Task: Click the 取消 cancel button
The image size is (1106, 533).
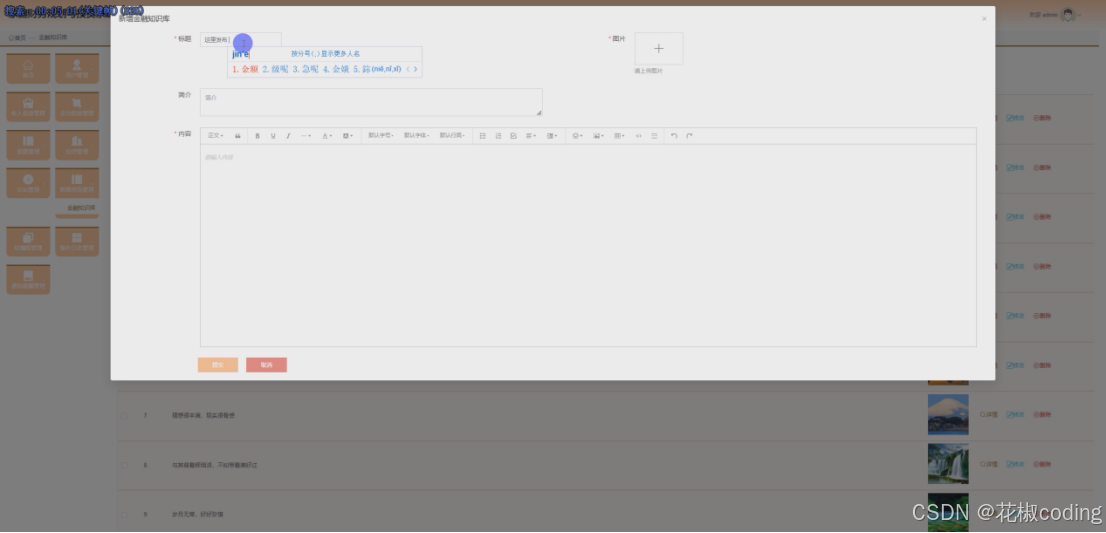Action: pyautogui.click(x=267, y=365)
